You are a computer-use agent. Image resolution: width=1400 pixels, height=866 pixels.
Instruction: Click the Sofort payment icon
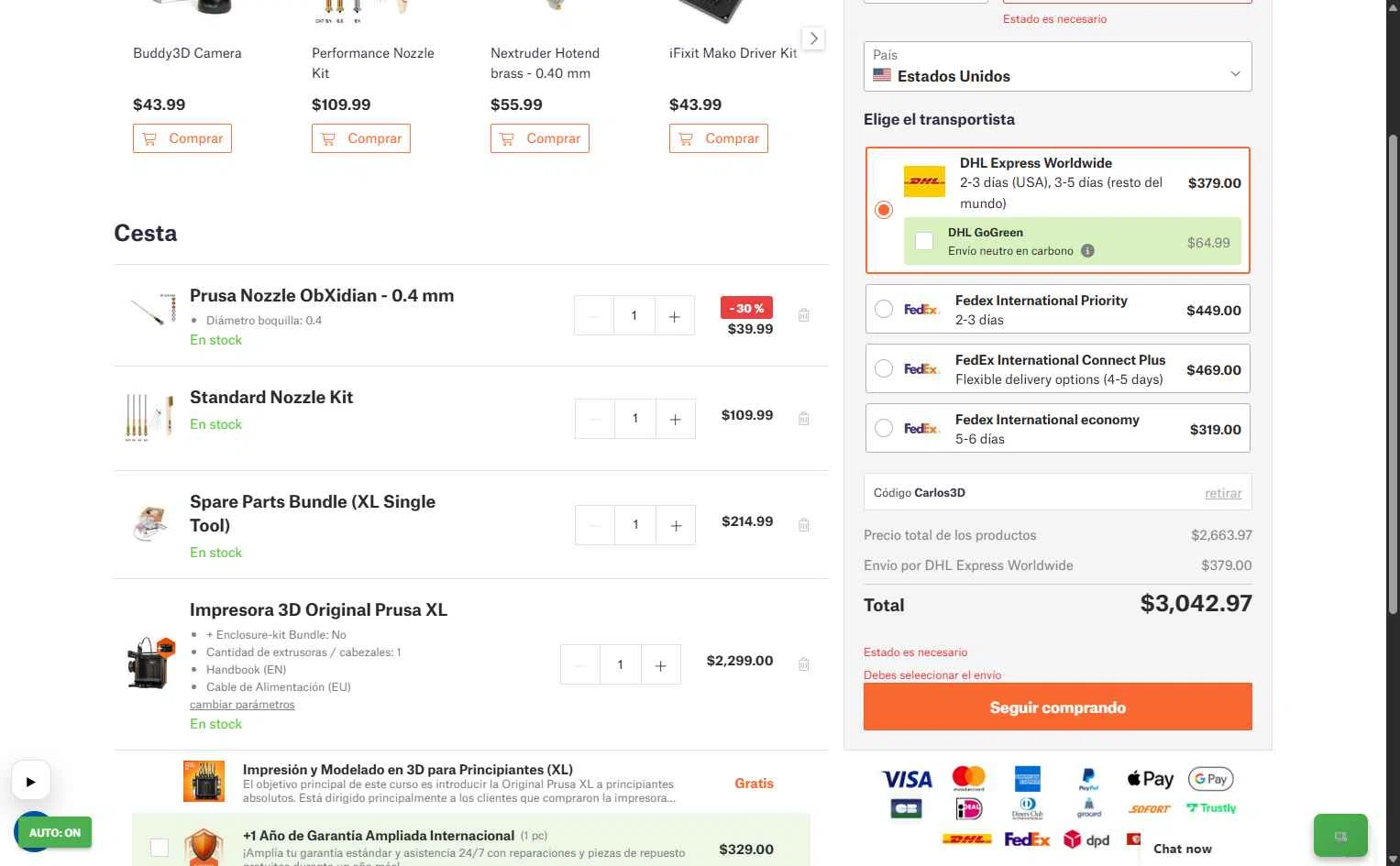[1150, 809]
